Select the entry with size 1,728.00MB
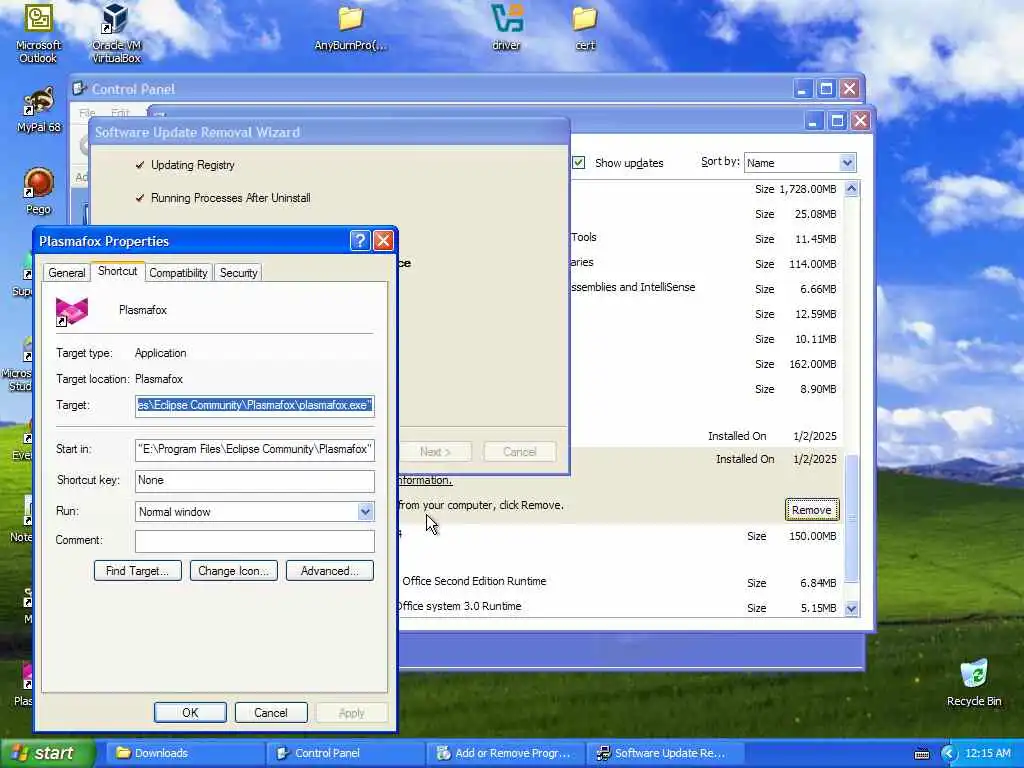This screenshot has height=768, width=1024. tap(707, 189)
